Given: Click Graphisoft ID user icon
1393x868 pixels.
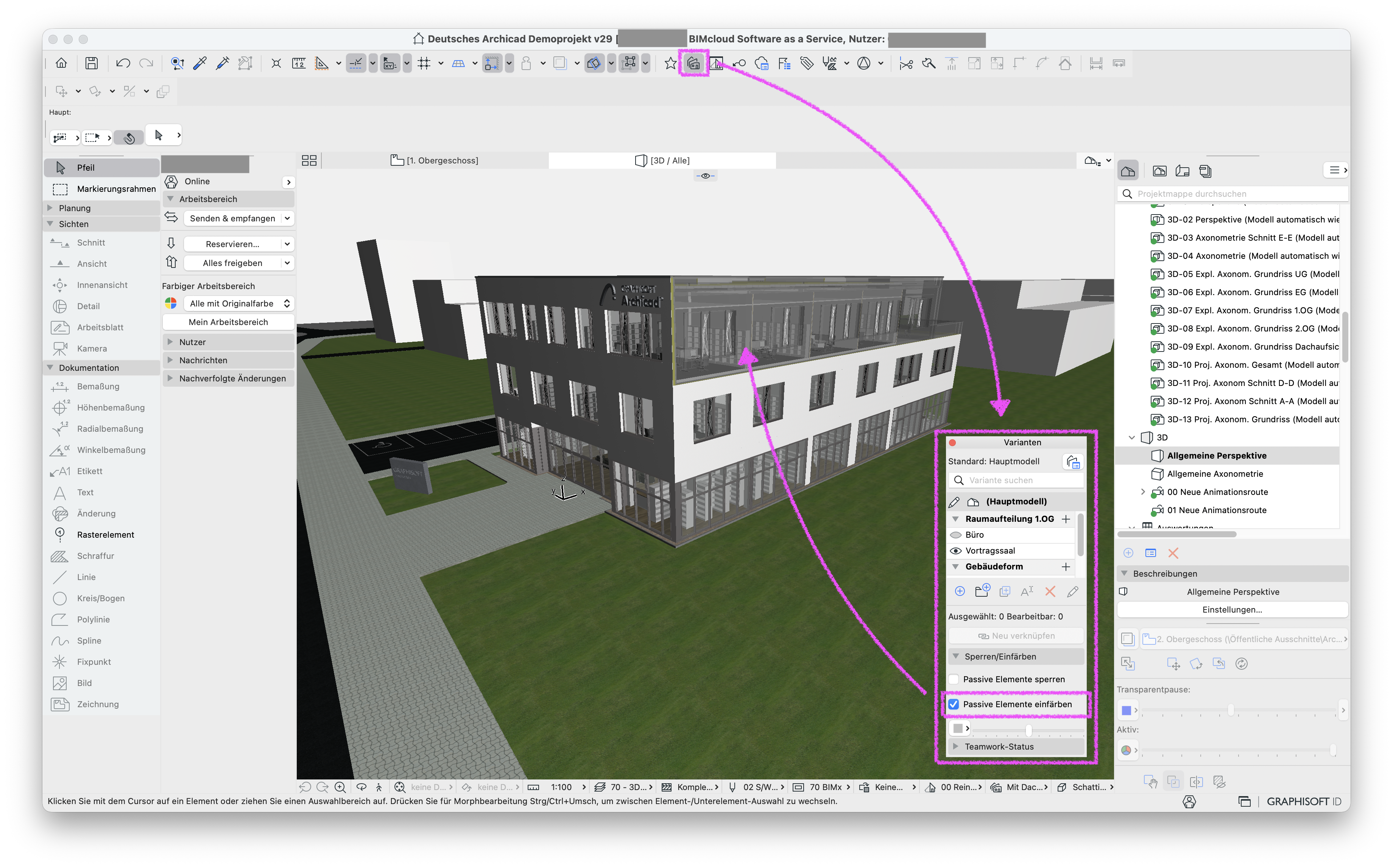Looking at the screenshot, I should pos(1189,802).
